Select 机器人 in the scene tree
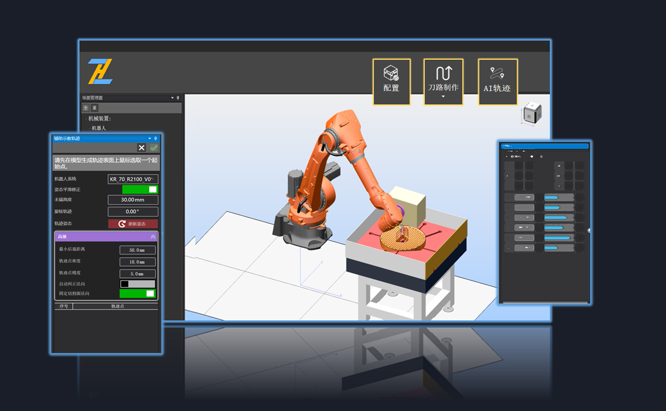The height and width of the screenshot is (411, 666). coord(99,128)
